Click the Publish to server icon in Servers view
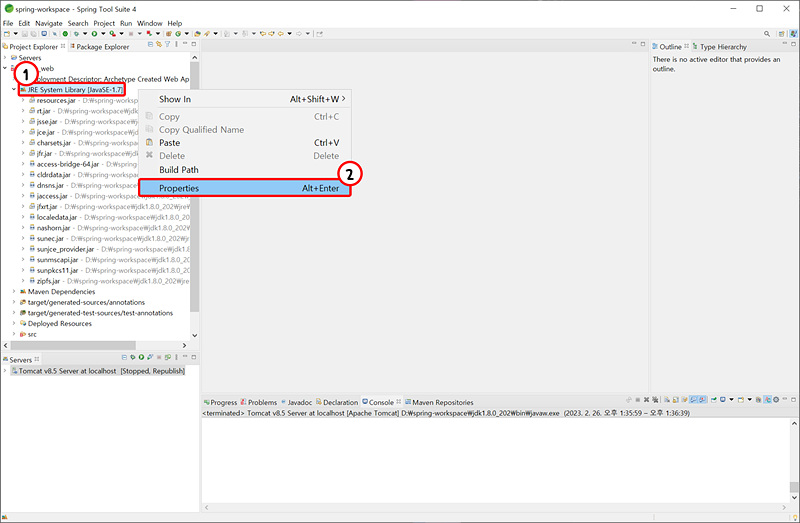Image resolution: width=800 pixels, height=523 pixels. point(167,357)
